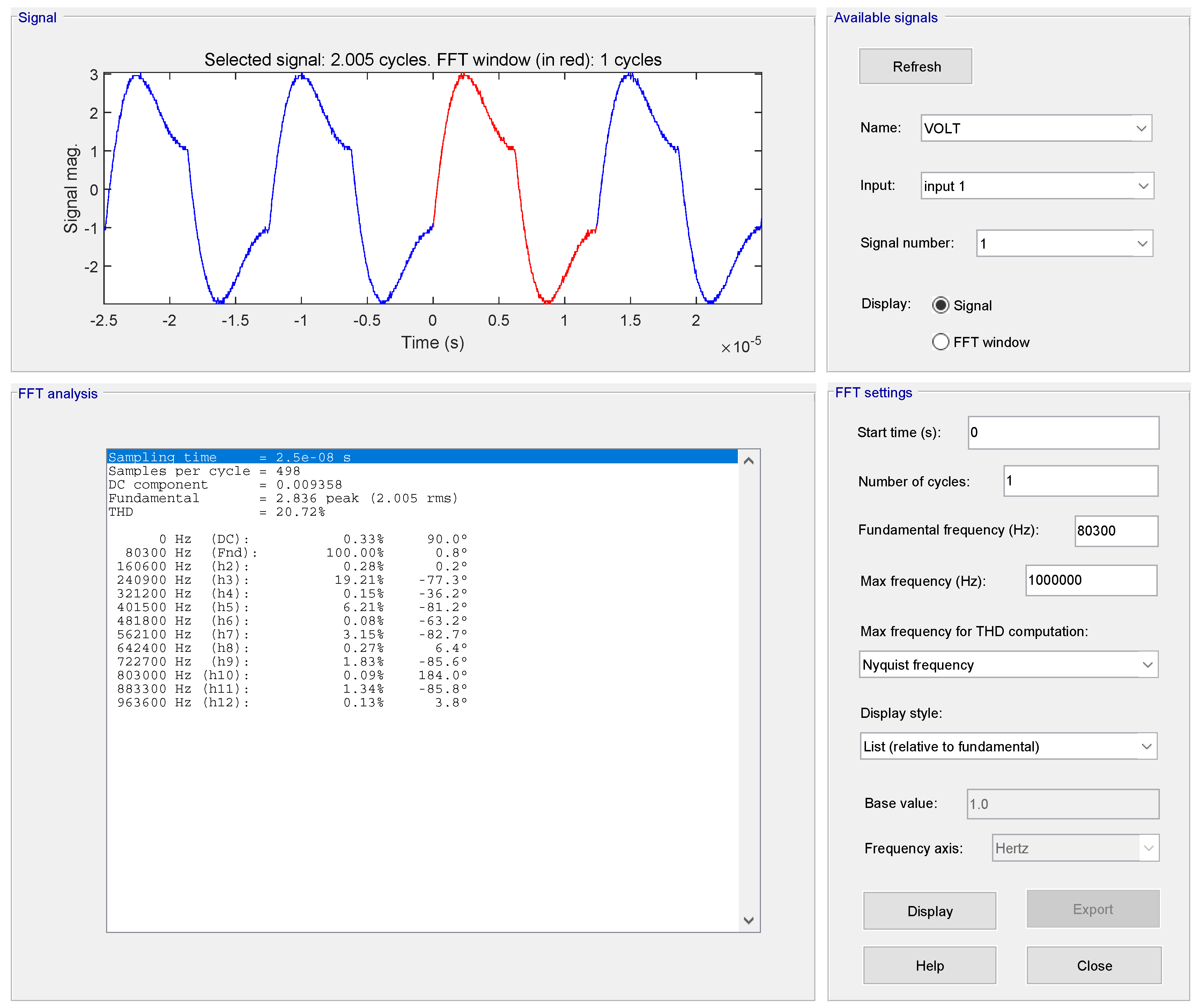This screenshot has height=1008, width=1200.
Task: Select the Signal display radio button
Action: [940, 305]
